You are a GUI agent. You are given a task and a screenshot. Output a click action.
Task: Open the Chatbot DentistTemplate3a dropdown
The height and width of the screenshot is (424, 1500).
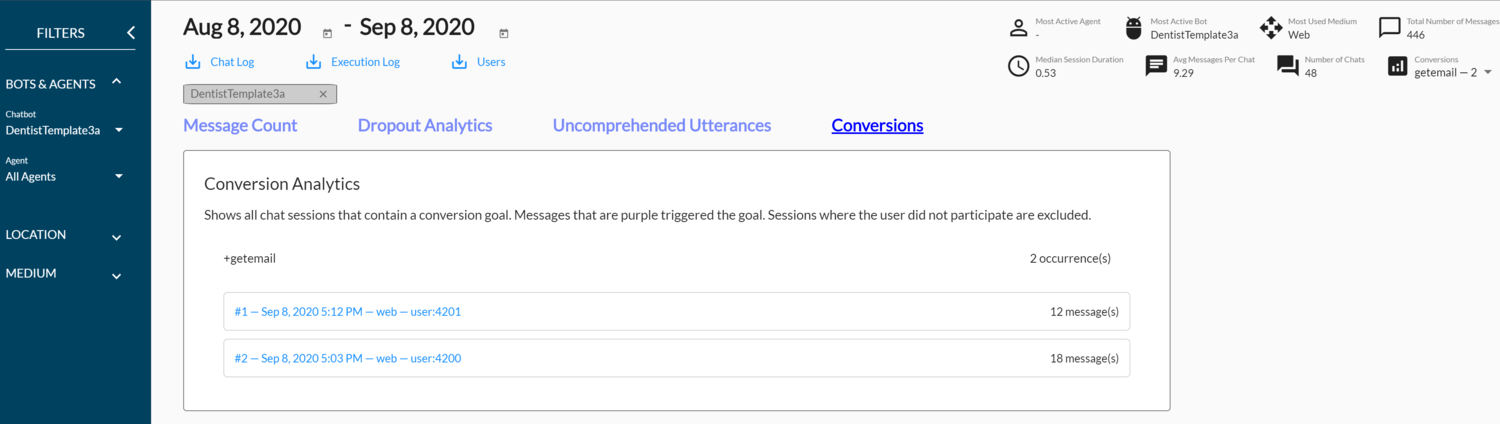pos(65,130)
